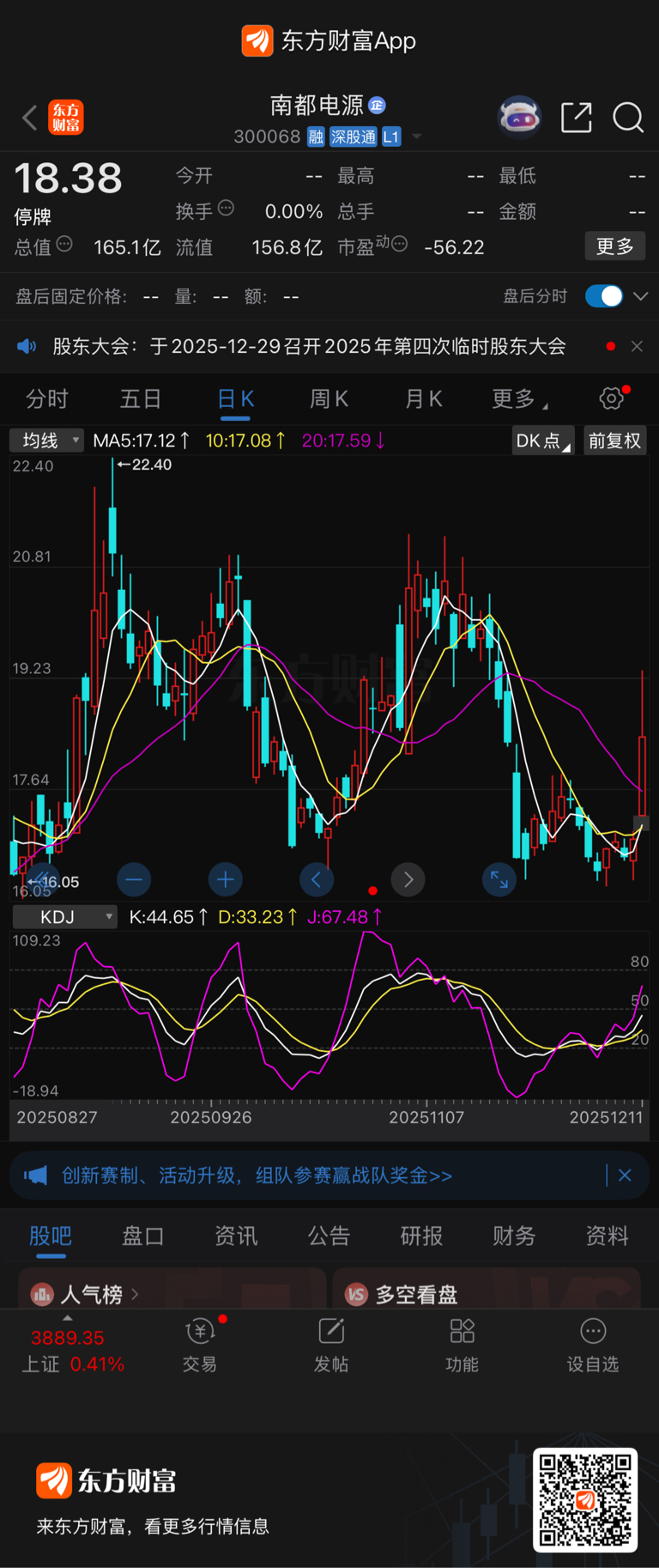Expand the 盘后分时 chevron
The height and width of the screenshot is (1568, 659).
coord(640,296)
